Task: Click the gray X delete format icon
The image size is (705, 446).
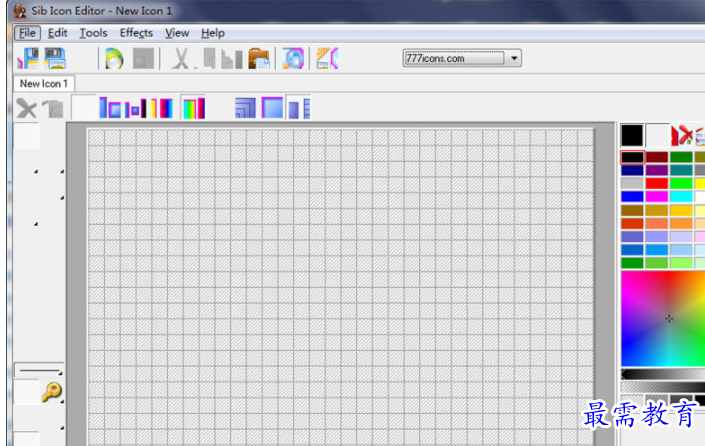Action: point(27,108)
